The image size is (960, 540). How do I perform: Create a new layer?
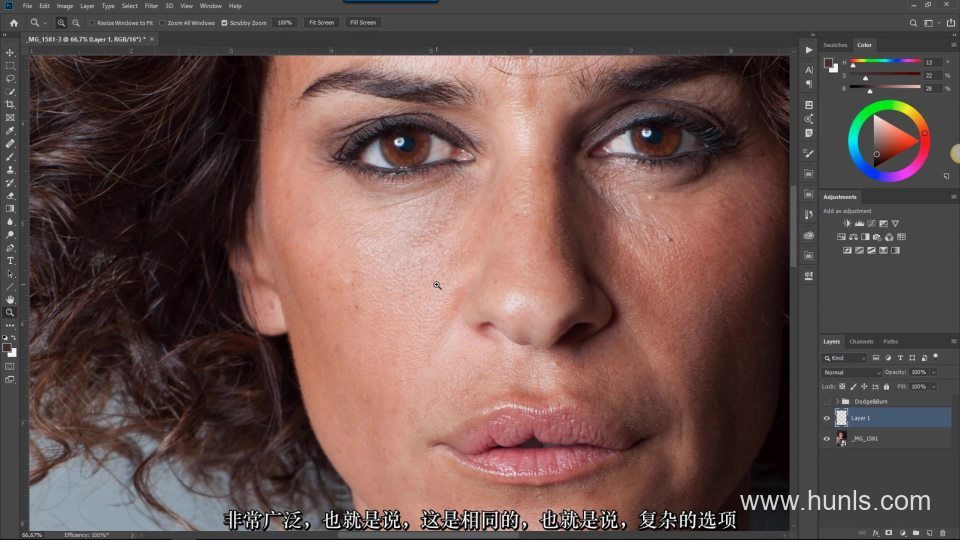pos(929,533)
